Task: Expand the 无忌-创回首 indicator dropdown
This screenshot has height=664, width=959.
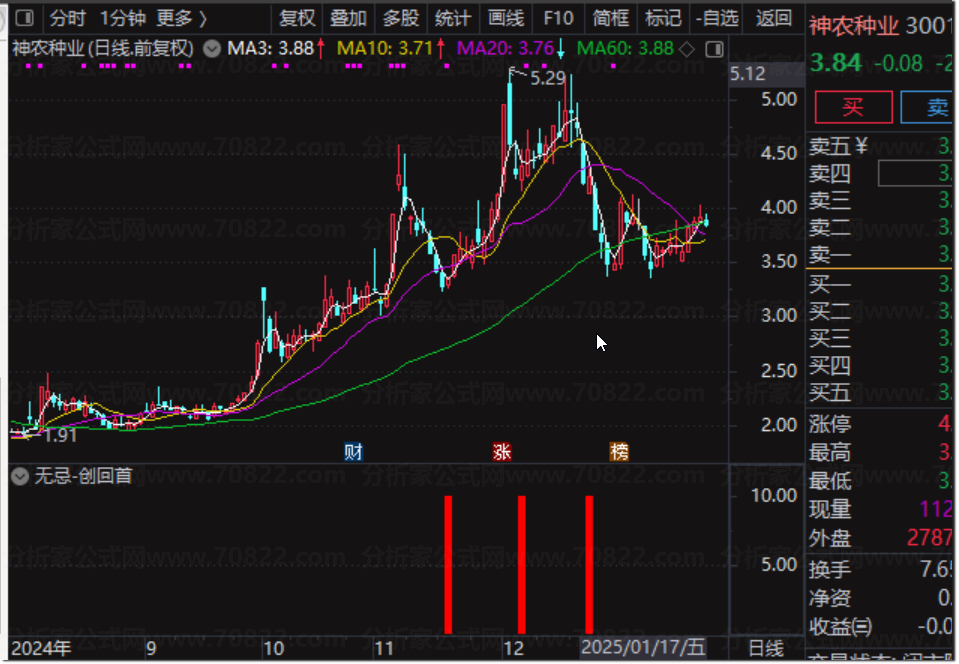Action: 20,476
